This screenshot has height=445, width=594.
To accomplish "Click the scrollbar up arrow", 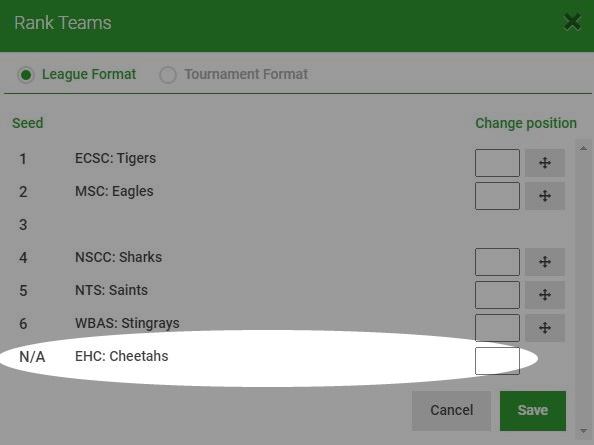I will tap(583, 148).
